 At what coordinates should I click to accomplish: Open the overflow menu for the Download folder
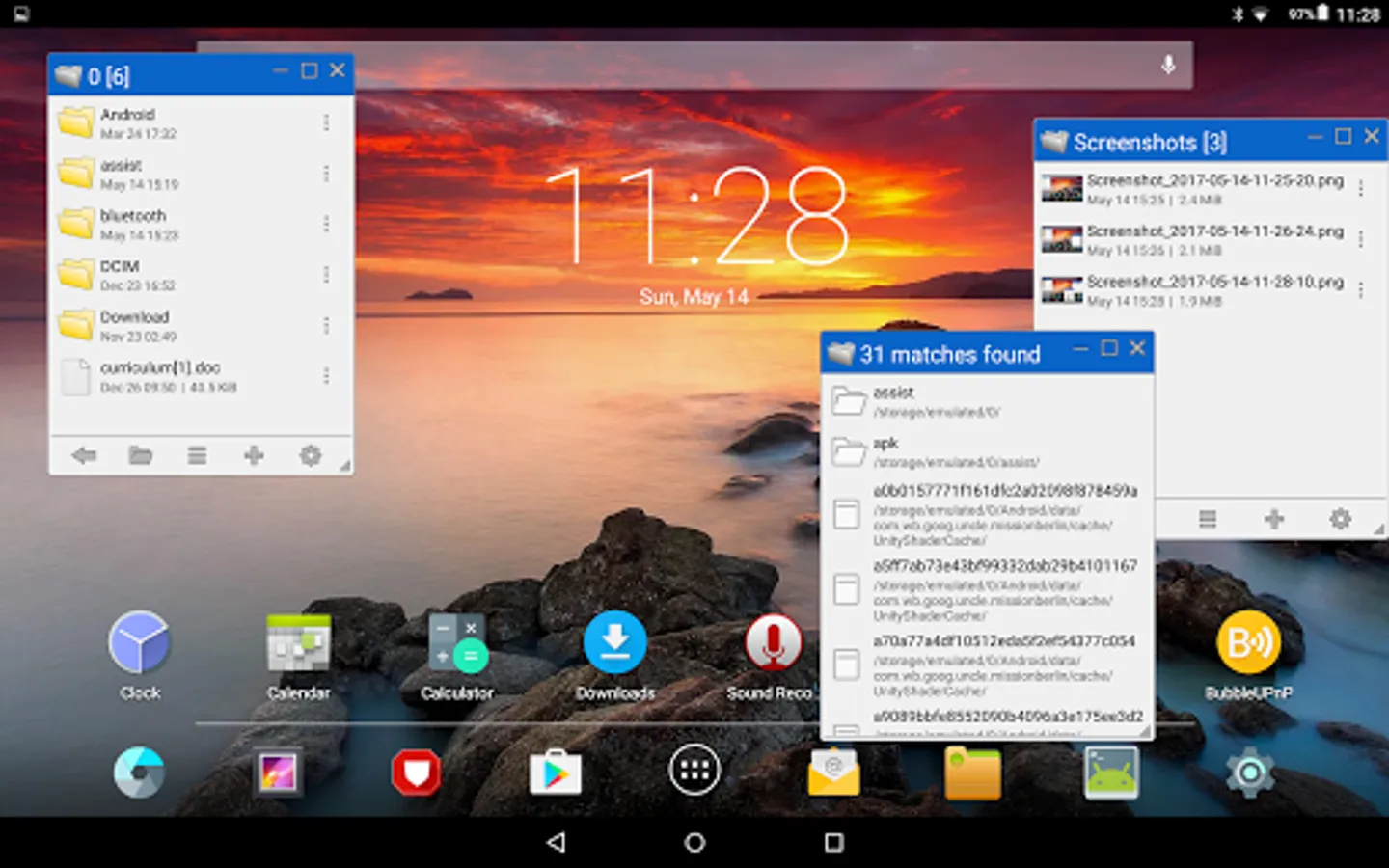[326, 325]
